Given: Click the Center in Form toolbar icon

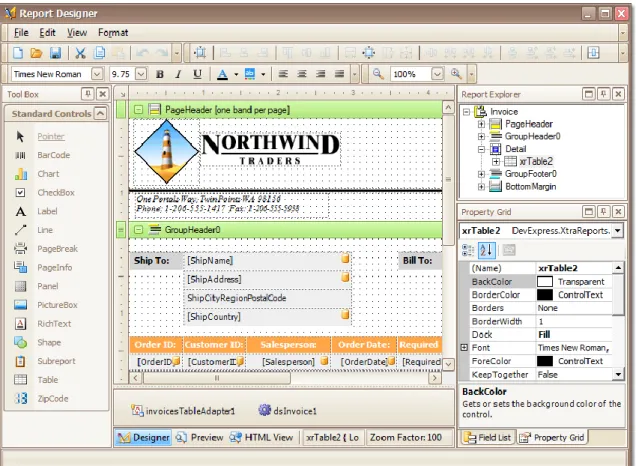Looking at the screenshot, I should pos(369,53).
